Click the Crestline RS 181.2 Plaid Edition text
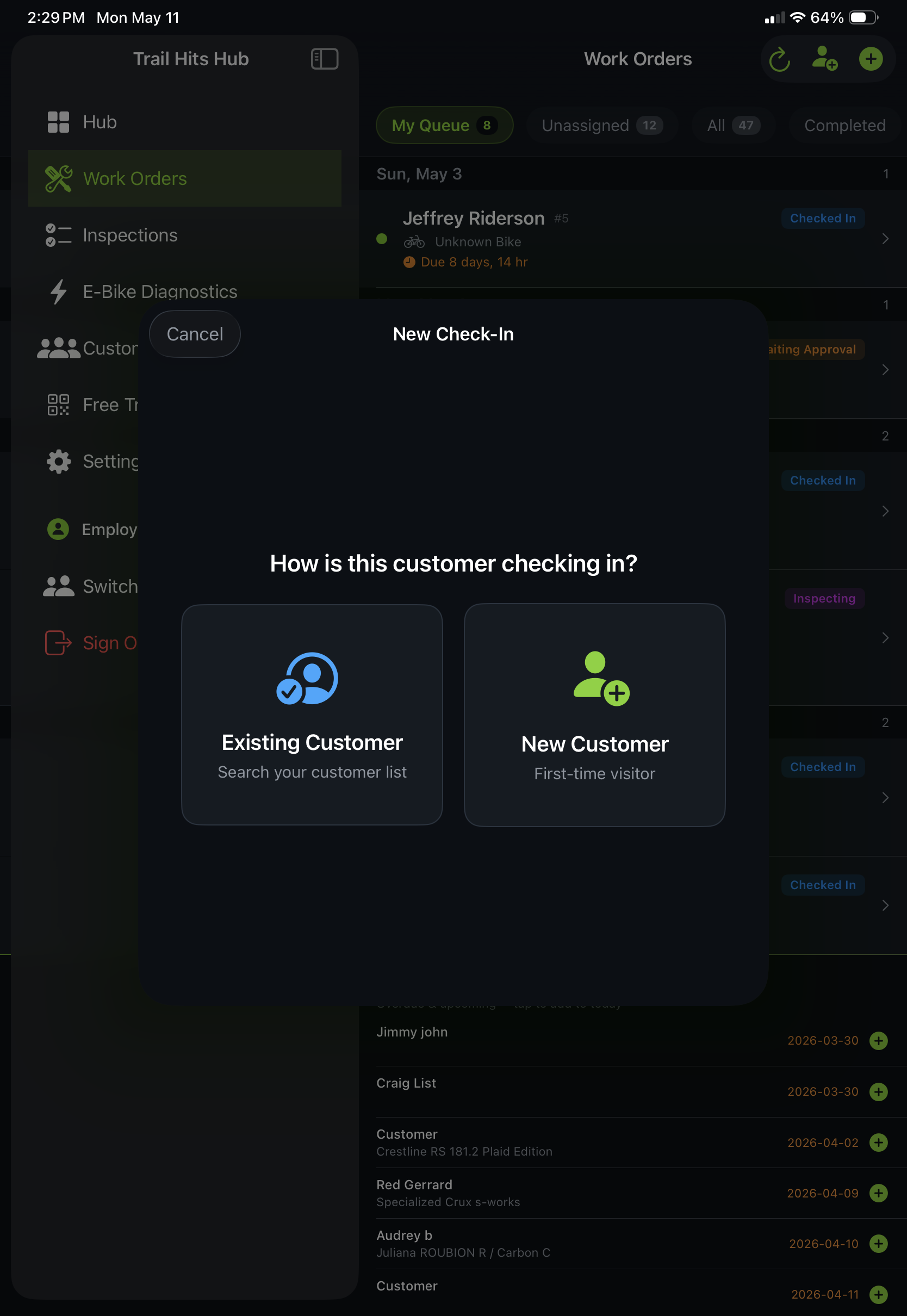Screen dimensions: 907x1316 point(464,1151)
